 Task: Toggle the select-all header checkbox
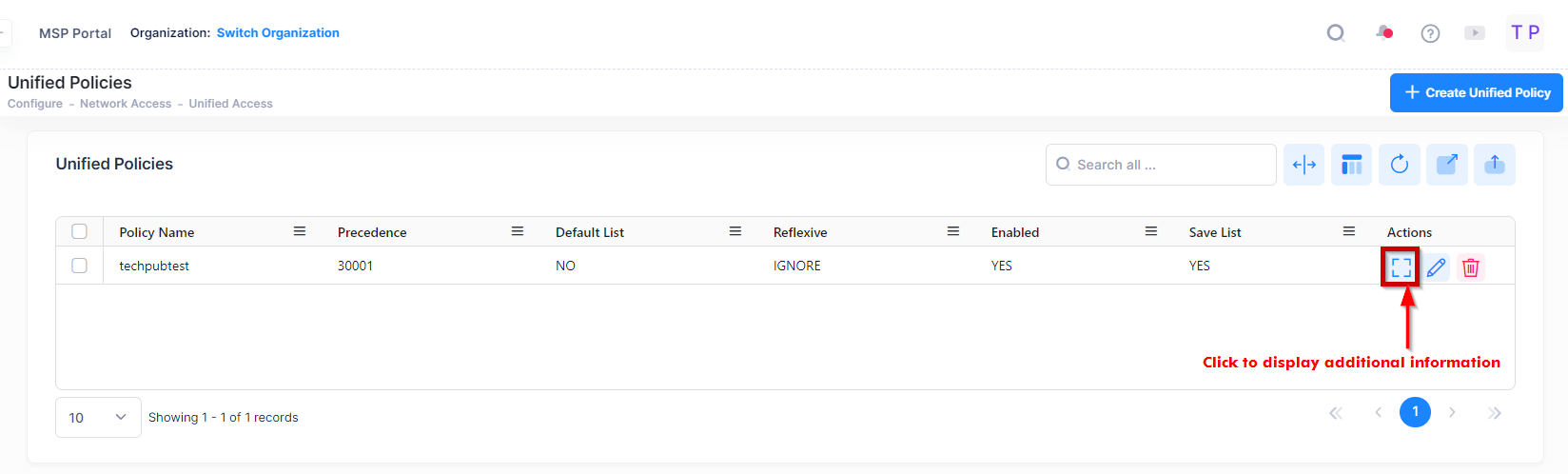[x=79, y=231]
